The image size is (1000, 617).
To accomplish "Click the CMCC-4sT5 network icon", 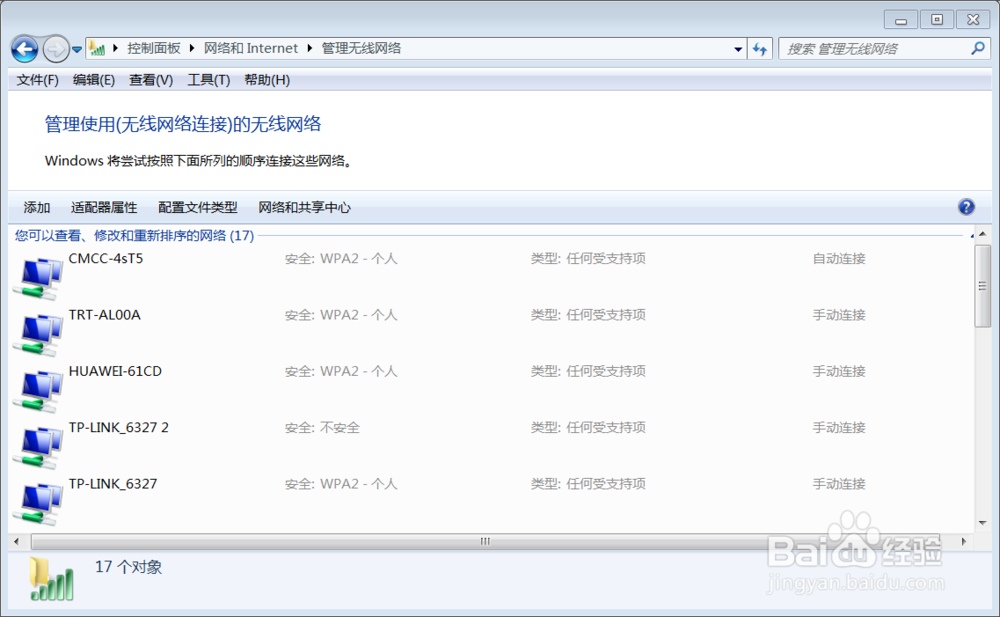I will coord(38,278).
